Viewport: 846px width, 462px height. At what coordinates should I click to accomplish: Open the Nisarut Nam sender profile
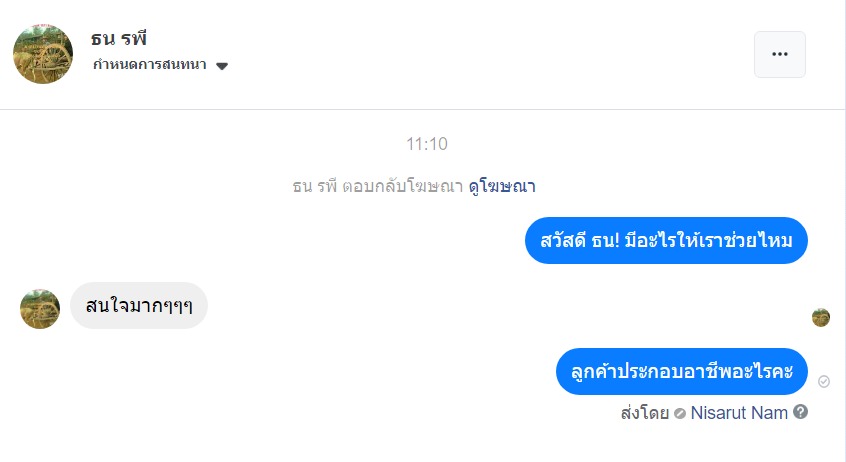point(739,412)
